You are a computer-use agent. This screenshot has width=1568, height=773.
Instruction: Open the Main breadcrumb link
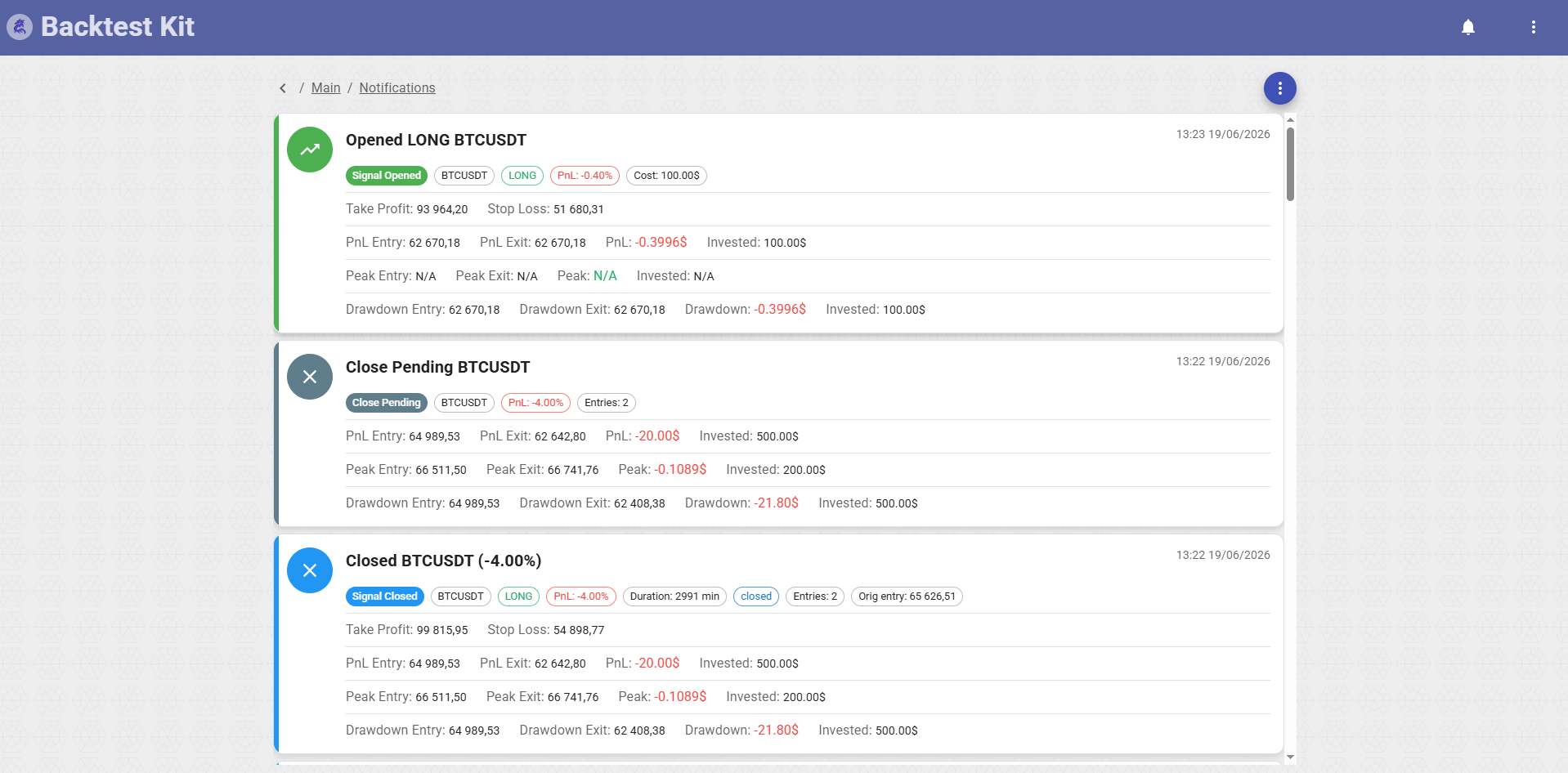(x=325, y=87)
